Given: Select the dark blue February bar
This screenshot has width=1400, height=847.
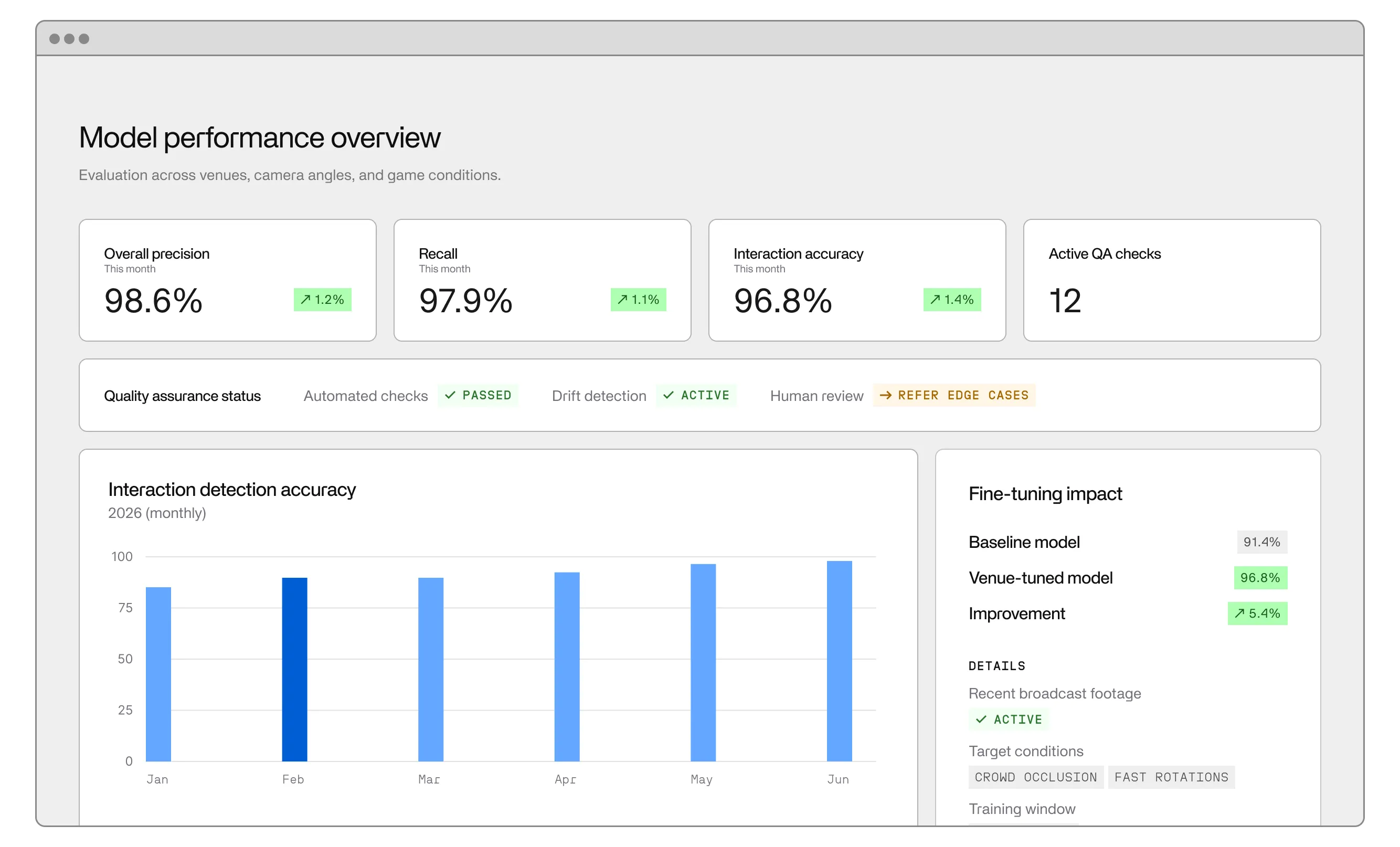Looking at the screenshot, I should point(293,670).
